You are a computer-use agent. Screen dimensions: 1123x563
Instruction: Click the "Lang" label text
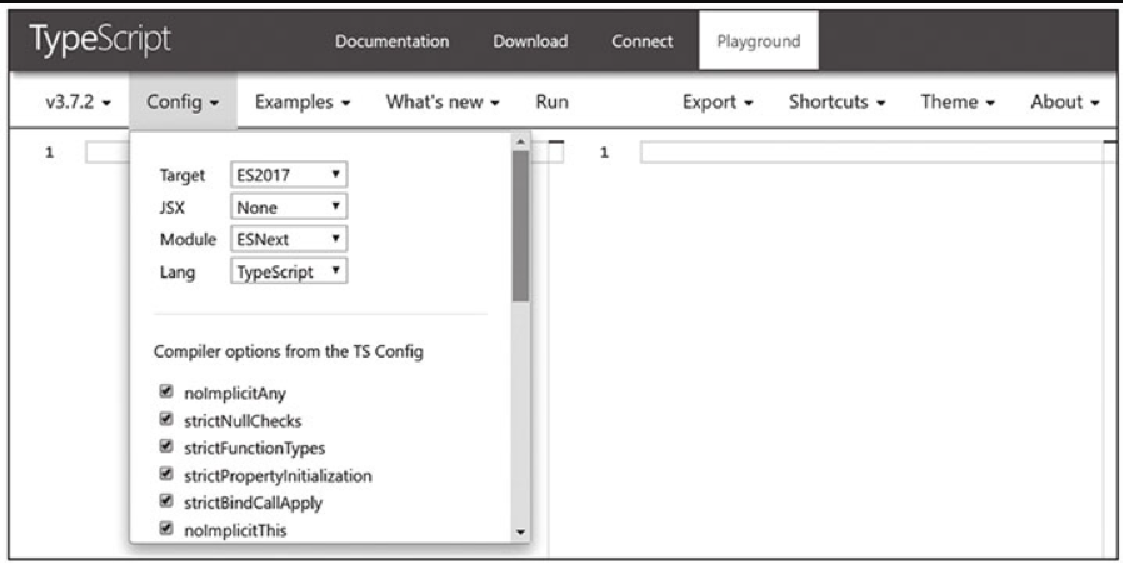tap(177, 273)
